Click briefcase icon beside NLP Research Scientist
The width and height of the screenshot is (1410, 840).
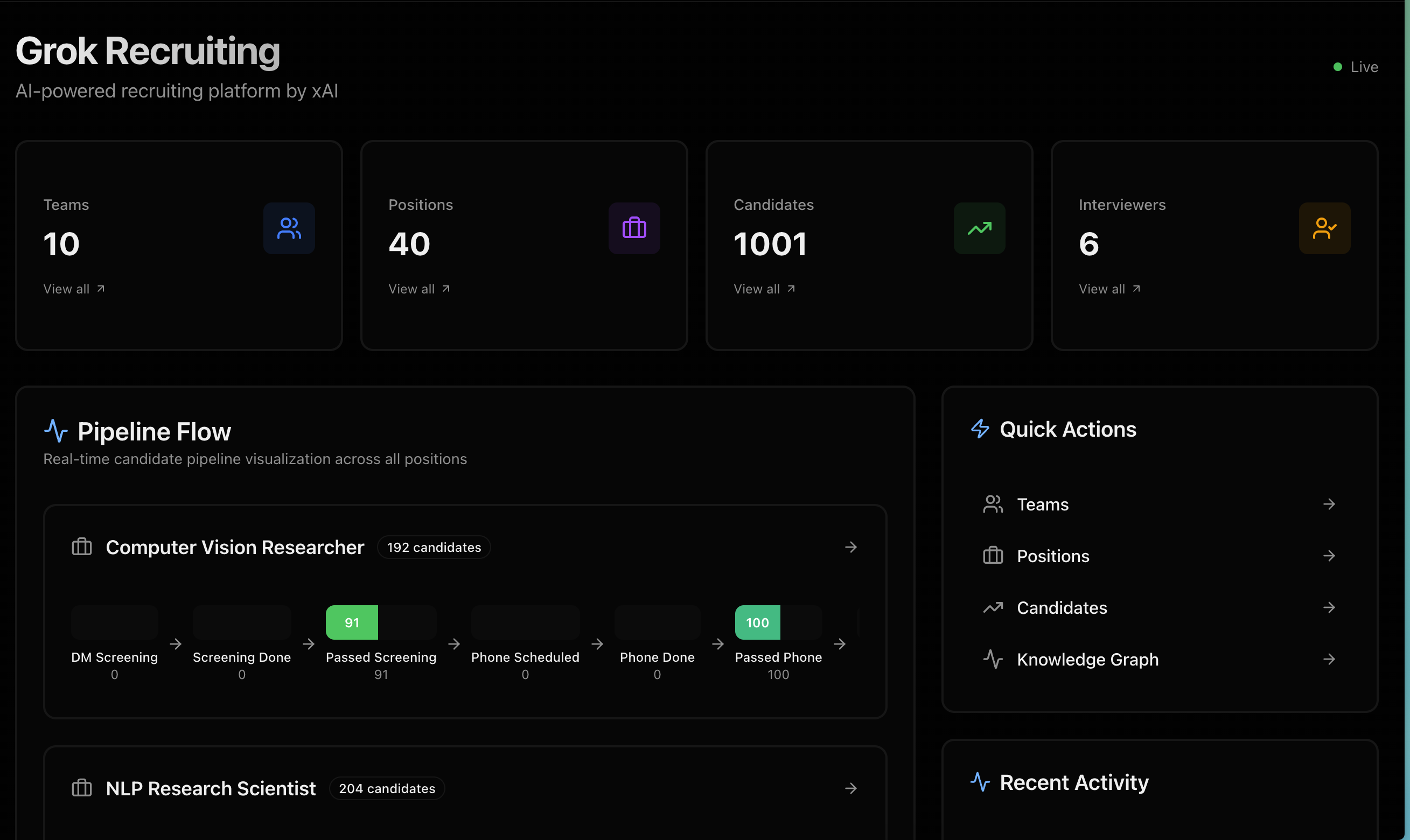click(81, 788)
